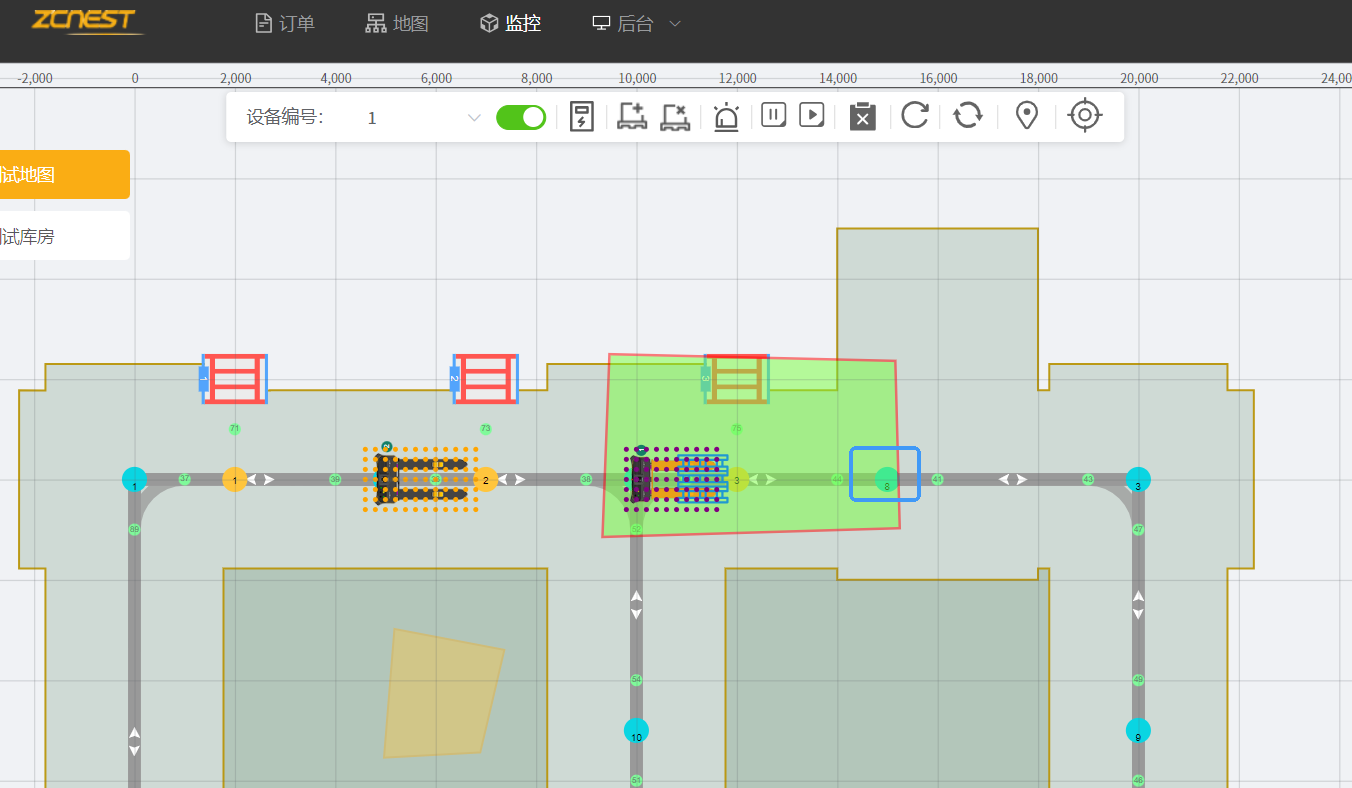Click the two-arrow sync icon

pyautogui.click(x=967, y=115)
